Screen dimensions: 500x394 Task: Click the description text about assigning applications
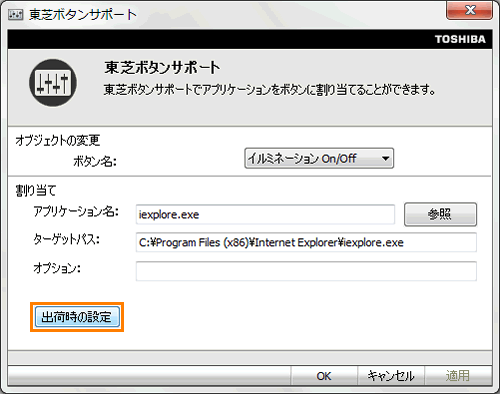[x=269, y=90]
